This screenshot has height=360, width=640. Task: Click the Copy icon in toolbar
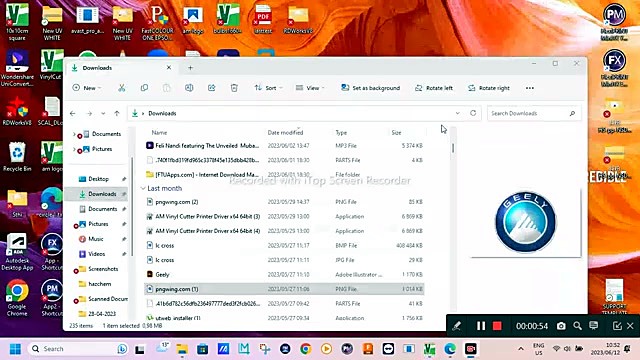[x=144, y=88]
